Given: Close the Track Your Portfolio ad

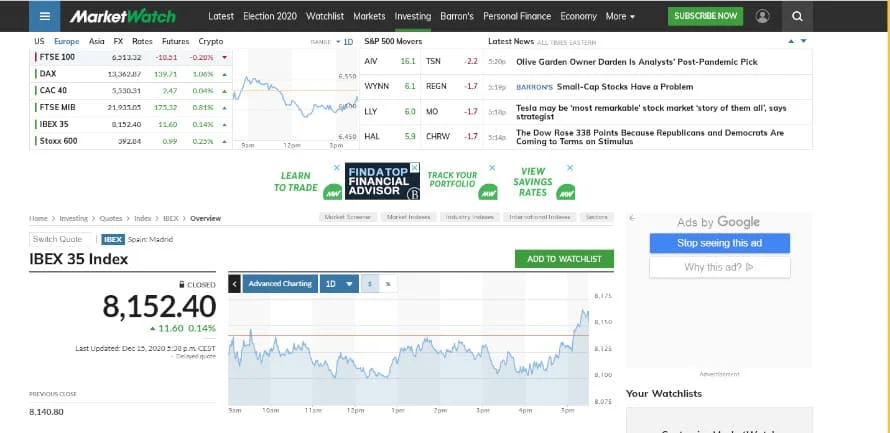Looking at the screenshot, I should coord(492,168).
